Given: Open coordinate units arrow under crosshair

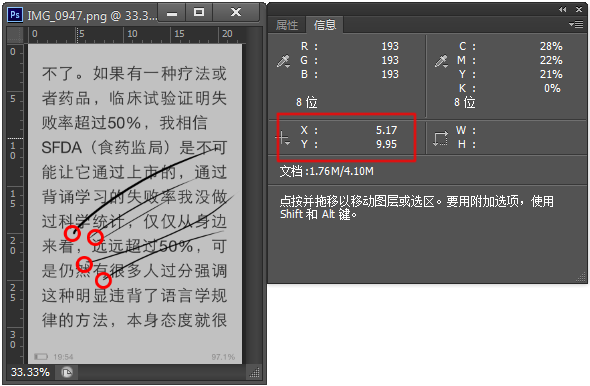Looking at the screenshot, I should [288, 143].
